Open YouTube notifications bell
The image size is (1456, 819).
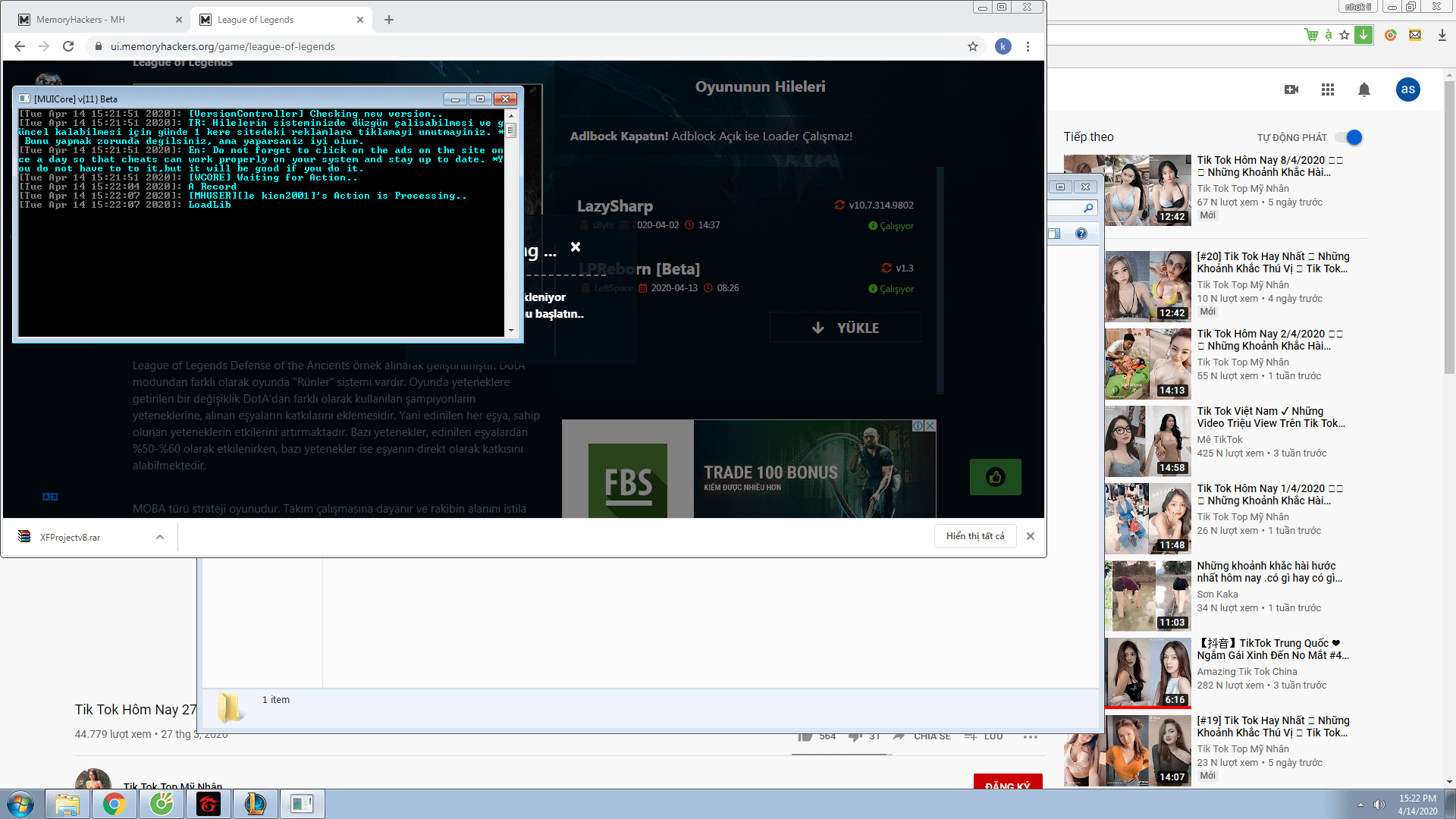1364,89
